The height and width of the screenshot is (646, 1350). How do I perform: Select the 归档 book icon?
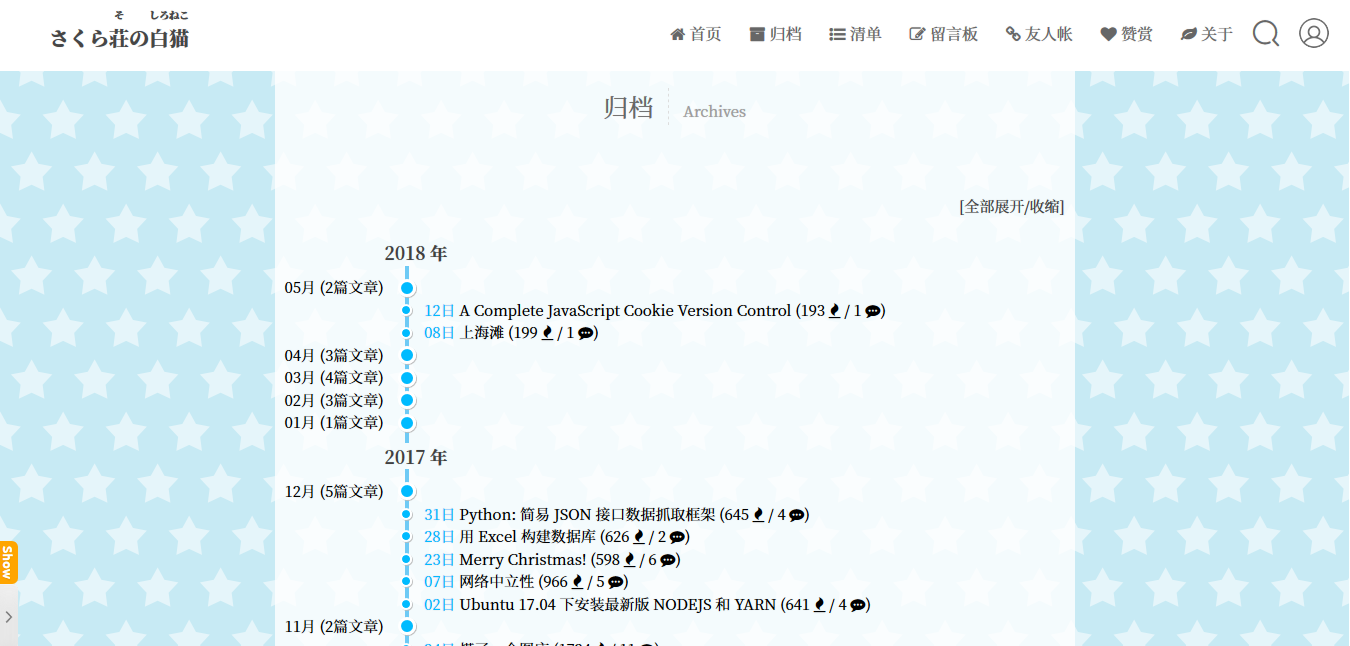757,33
